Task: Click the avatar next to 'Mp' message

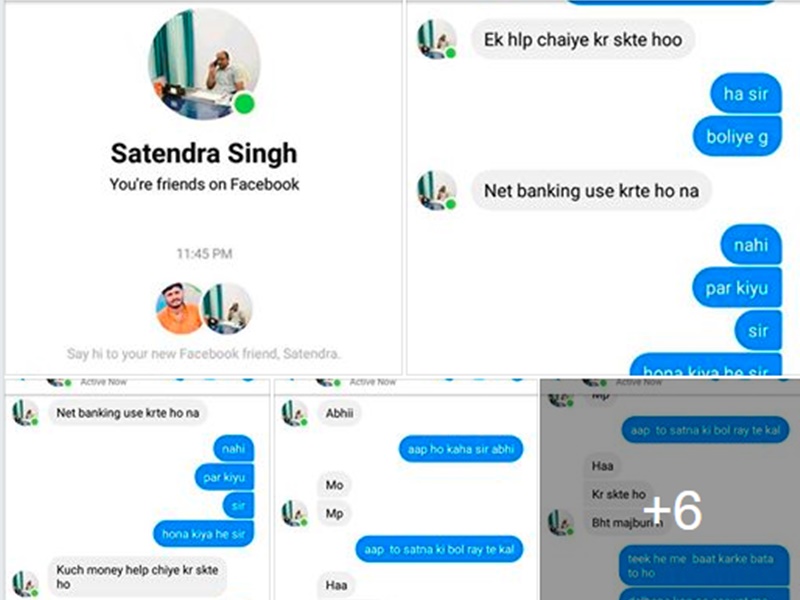Action: point(295,513)
